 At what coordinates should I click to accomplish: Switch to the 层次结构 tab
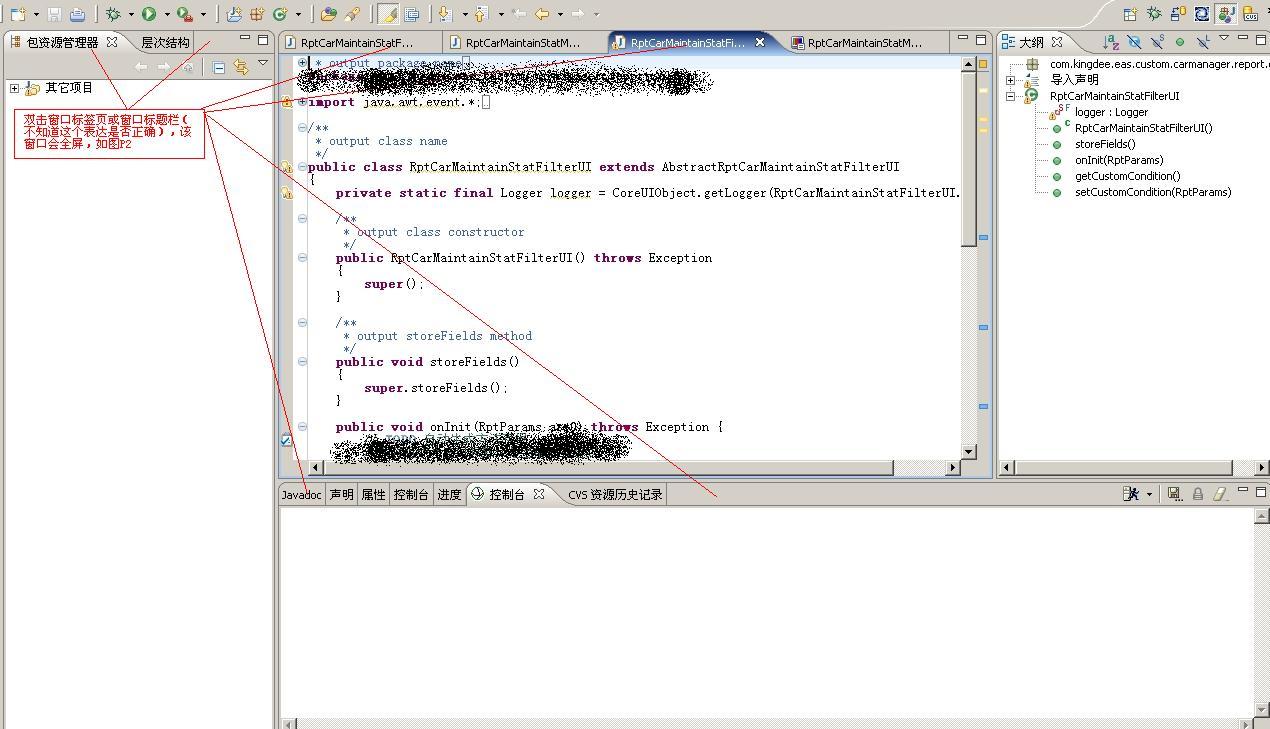pos(165,42)
